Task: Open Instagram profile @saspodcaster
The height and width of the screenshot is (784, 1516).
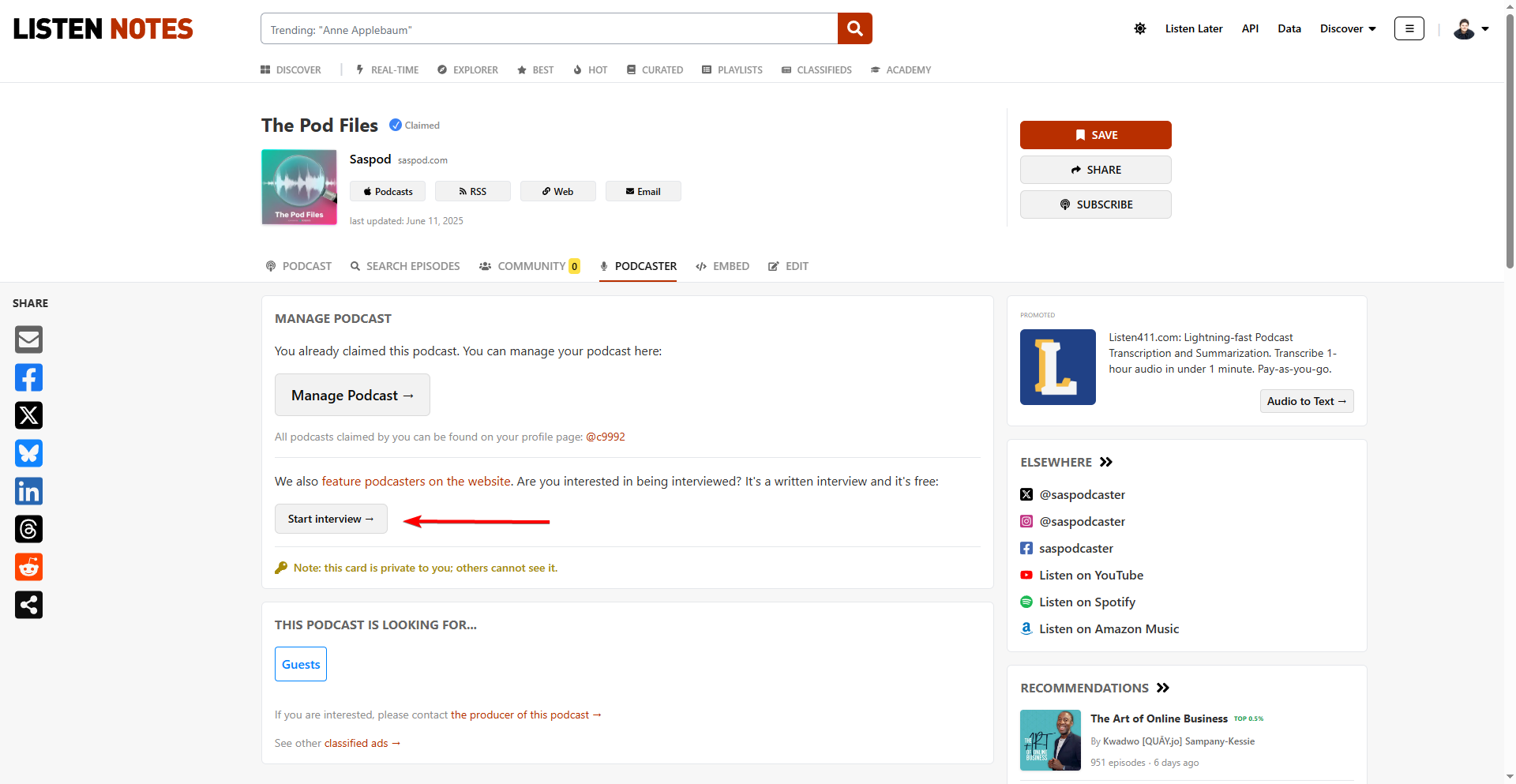Action: click(1073, 521)
